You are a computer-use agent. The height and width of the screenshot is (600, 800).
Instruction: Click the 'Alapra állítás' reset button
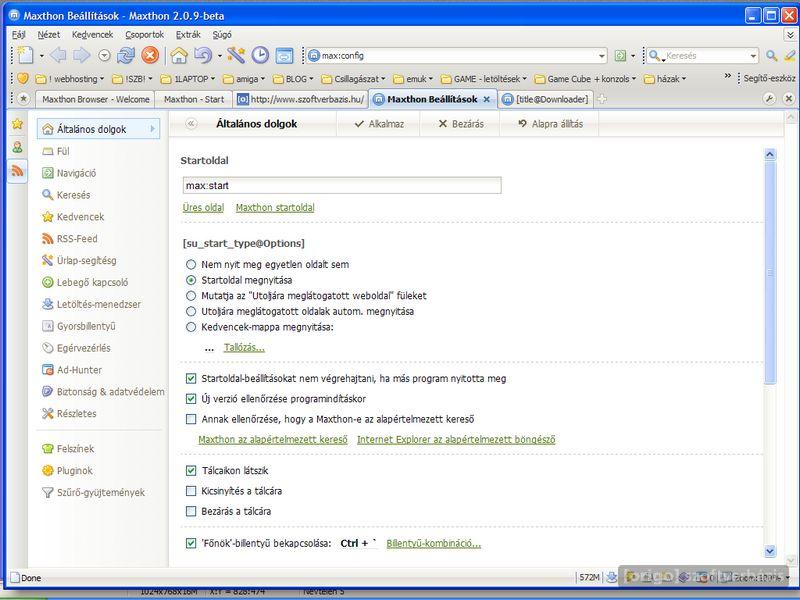tap(550, 124)
